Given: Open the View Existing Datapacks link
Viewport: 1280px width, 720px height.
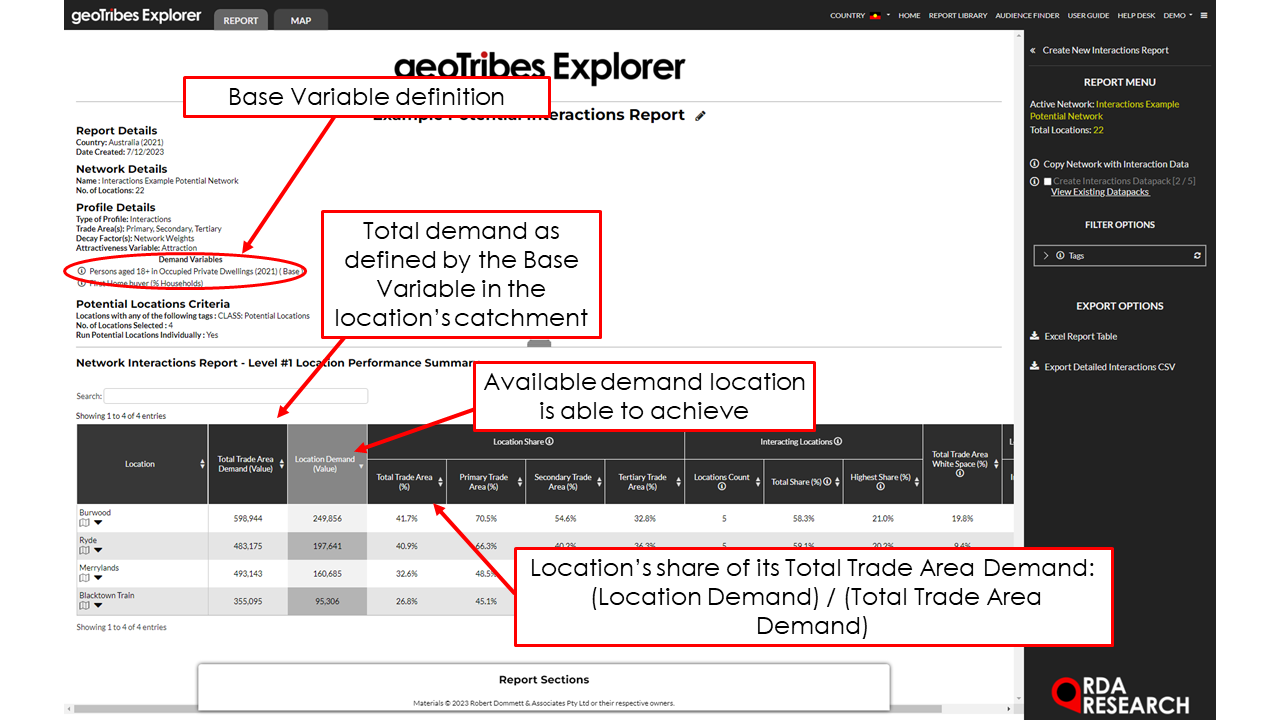Looking at the screenshot, I should pyautogui.click(x=1099, y=192).
